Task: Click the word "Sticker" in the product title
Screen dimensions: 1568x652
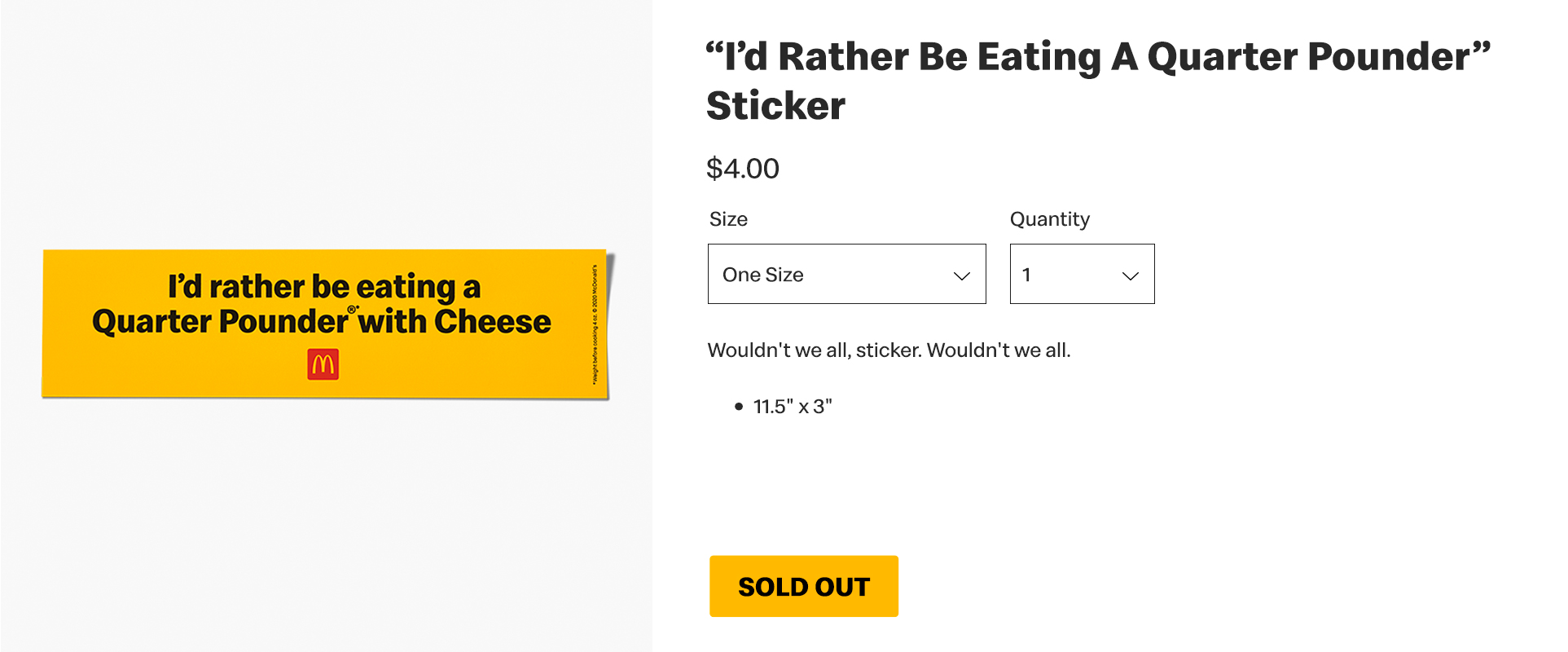Action: [x=775, y=106]
